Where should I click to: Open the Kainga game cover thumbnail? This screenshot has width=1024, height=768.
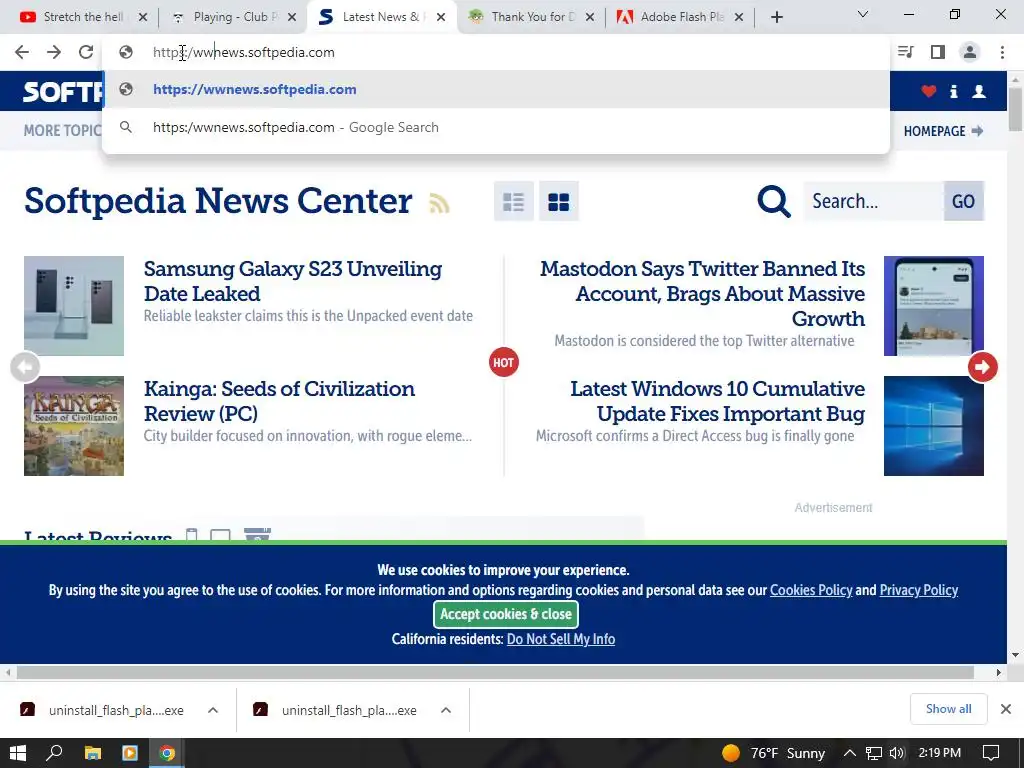pyautogui.click(x=74, y=426)
